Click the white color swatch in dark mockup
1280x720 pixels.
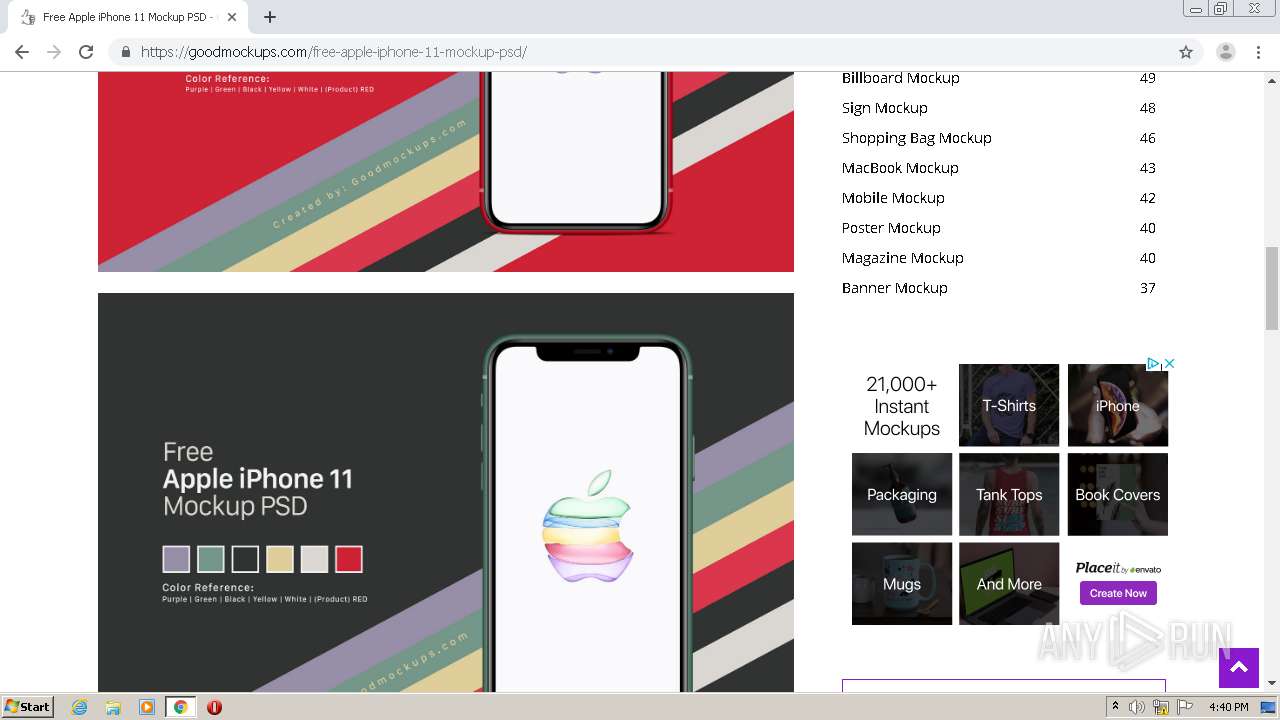click(314, 559)
